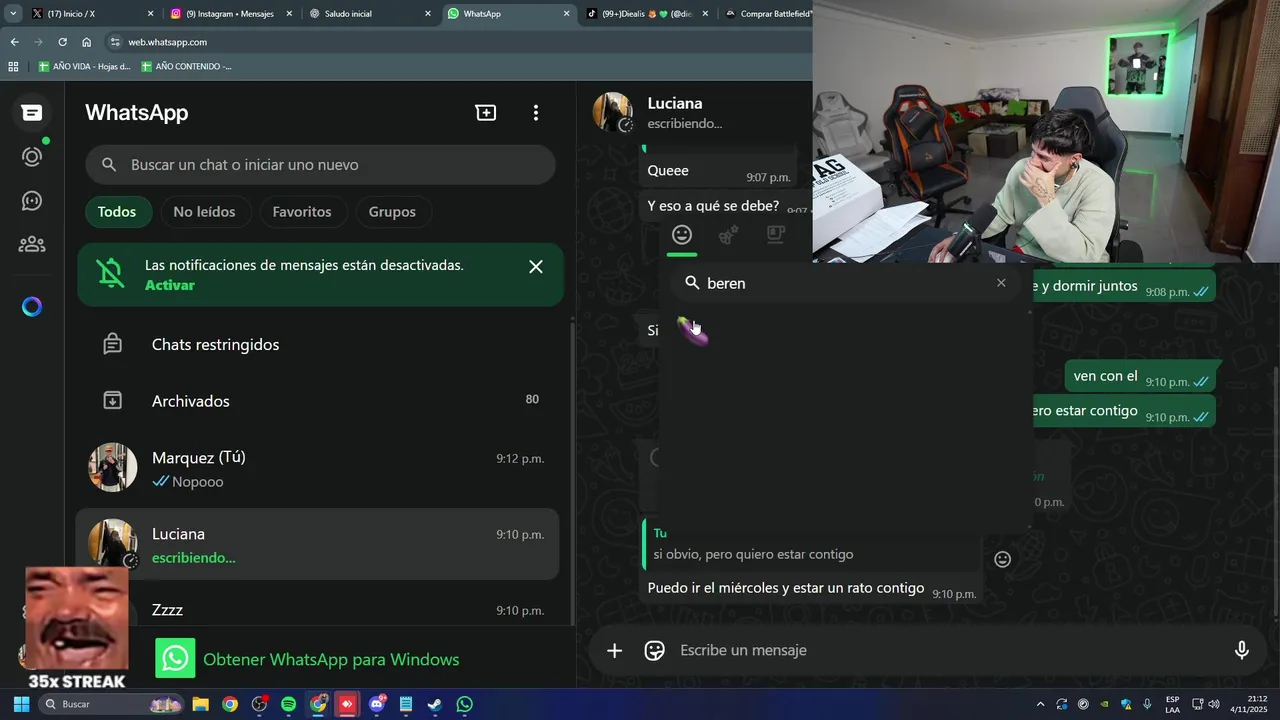1280x720 pixels.
Task: Open 'AÑO CONTENIDO' bookmark
Action: coord(187,67)
